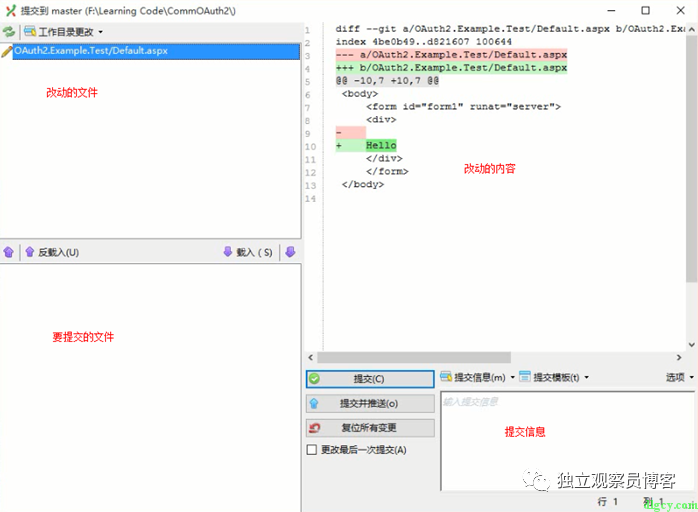Image resolution: width=698 pixels, height=512 pixels.
Task: Click the 反载入(U) unstage button
Action: pos(52,252)
